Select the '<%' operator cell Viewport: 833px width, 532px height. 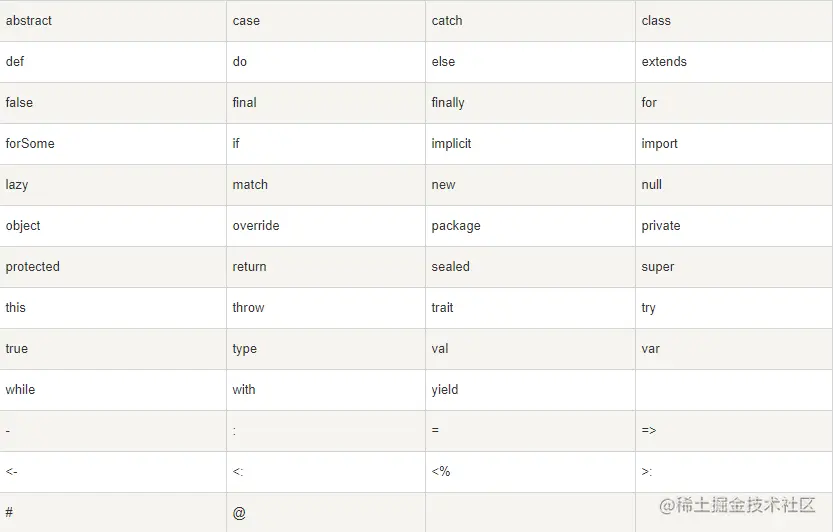441,471
